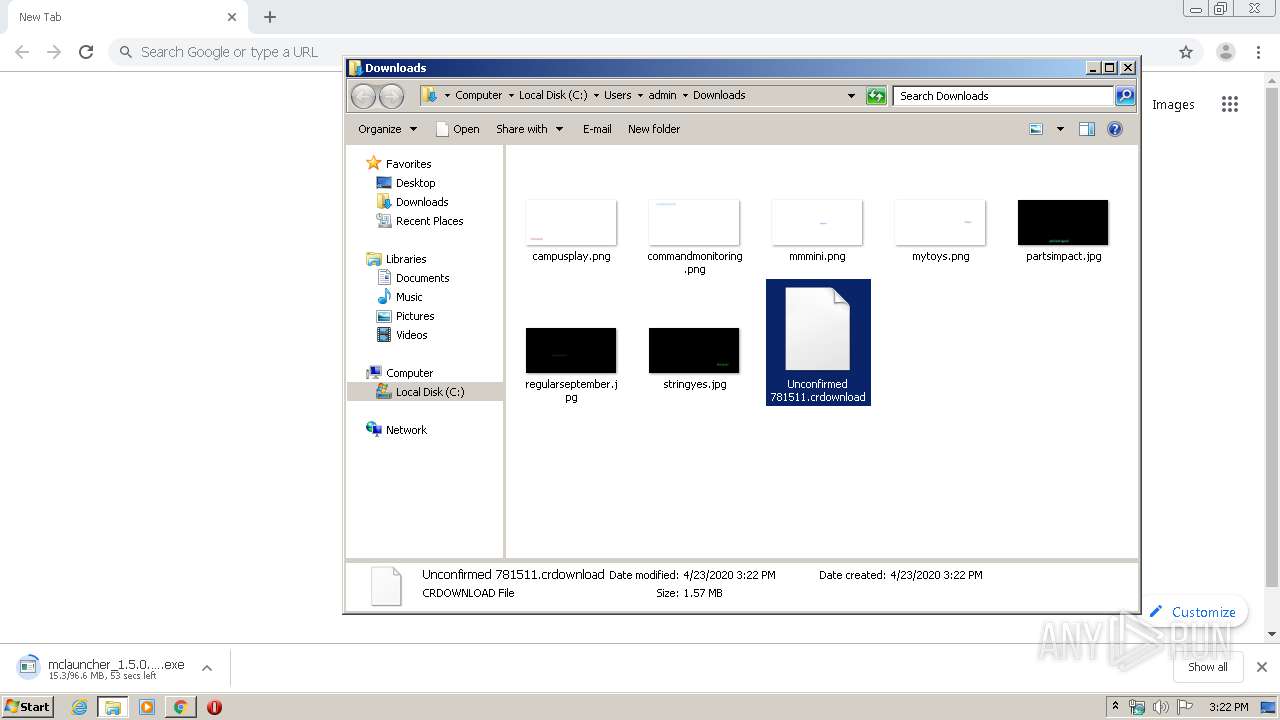Select Computer in navigation pane
This screenshot has width=1280, height=720.
[400, 373]
